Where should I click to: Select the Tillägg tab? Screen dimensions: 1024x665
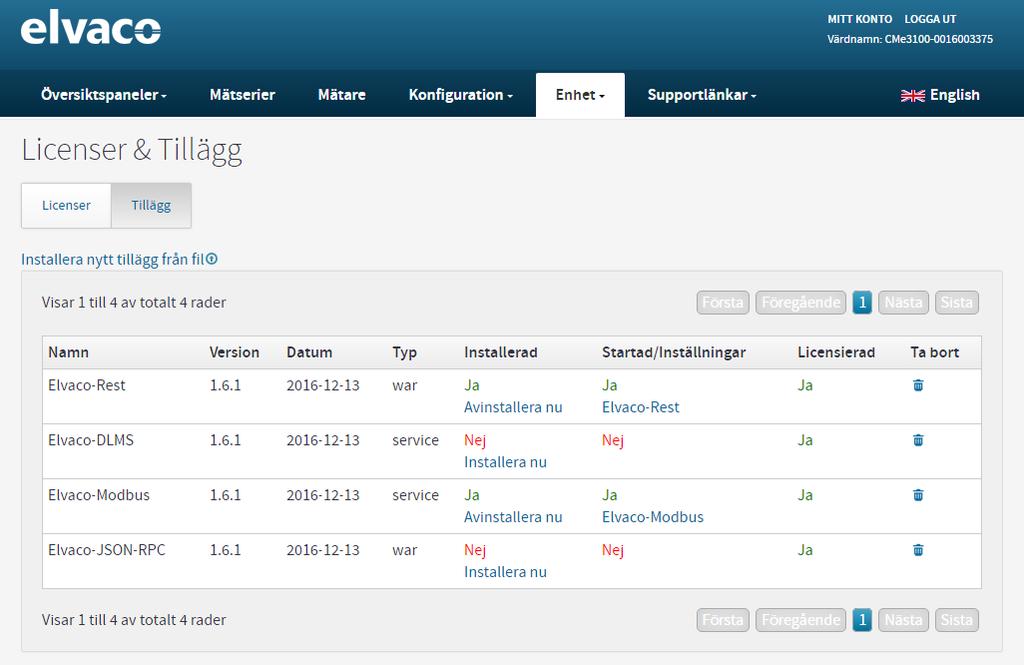point(151,205)
